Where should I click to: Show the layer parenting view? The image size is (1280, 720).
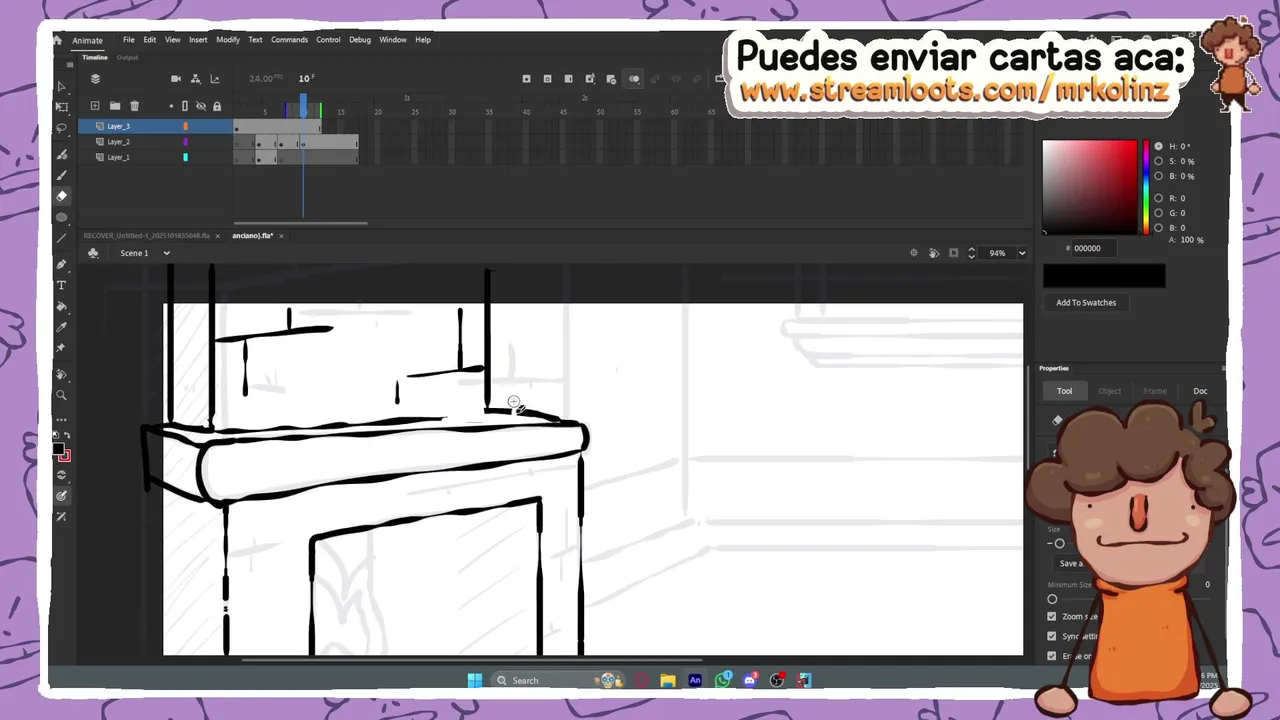click(x=195, y=79)
